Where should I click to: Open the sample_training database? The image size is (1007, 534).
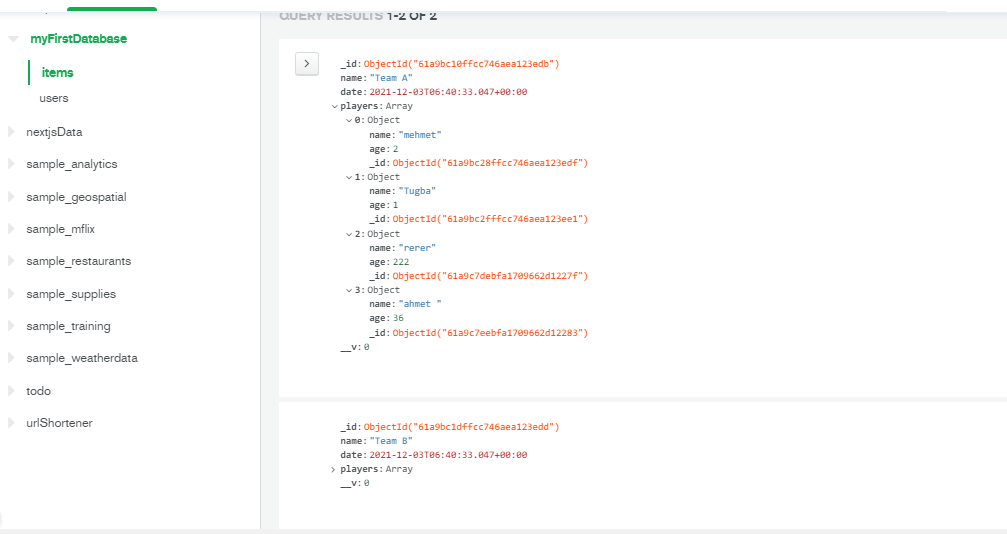(68, 326)
